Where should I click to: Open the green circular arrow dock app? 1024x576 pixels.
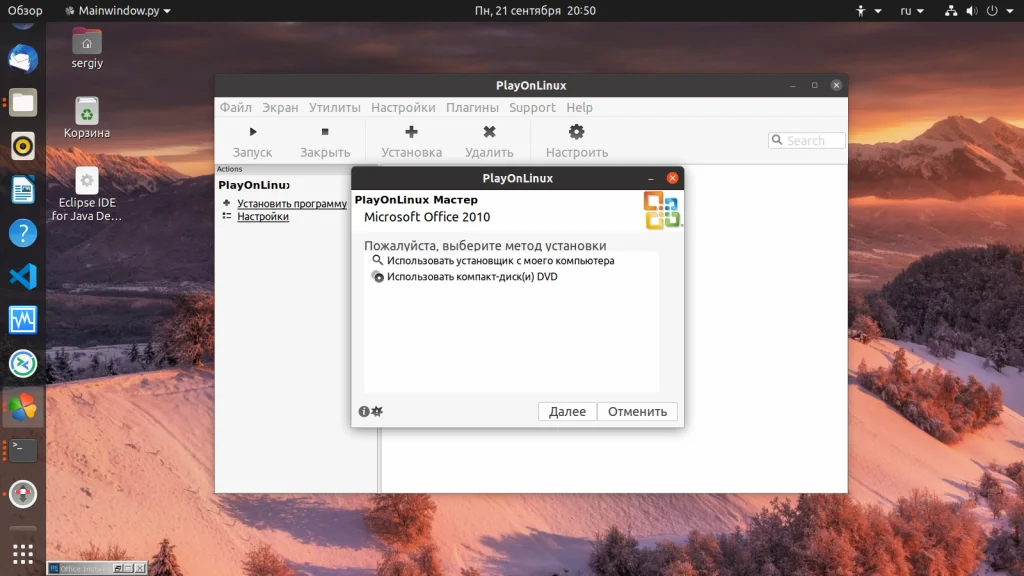23,364
